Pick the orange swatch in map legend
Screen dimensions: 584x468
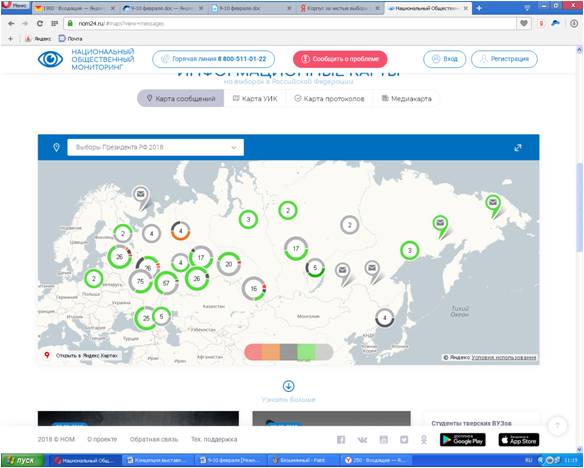271,352
